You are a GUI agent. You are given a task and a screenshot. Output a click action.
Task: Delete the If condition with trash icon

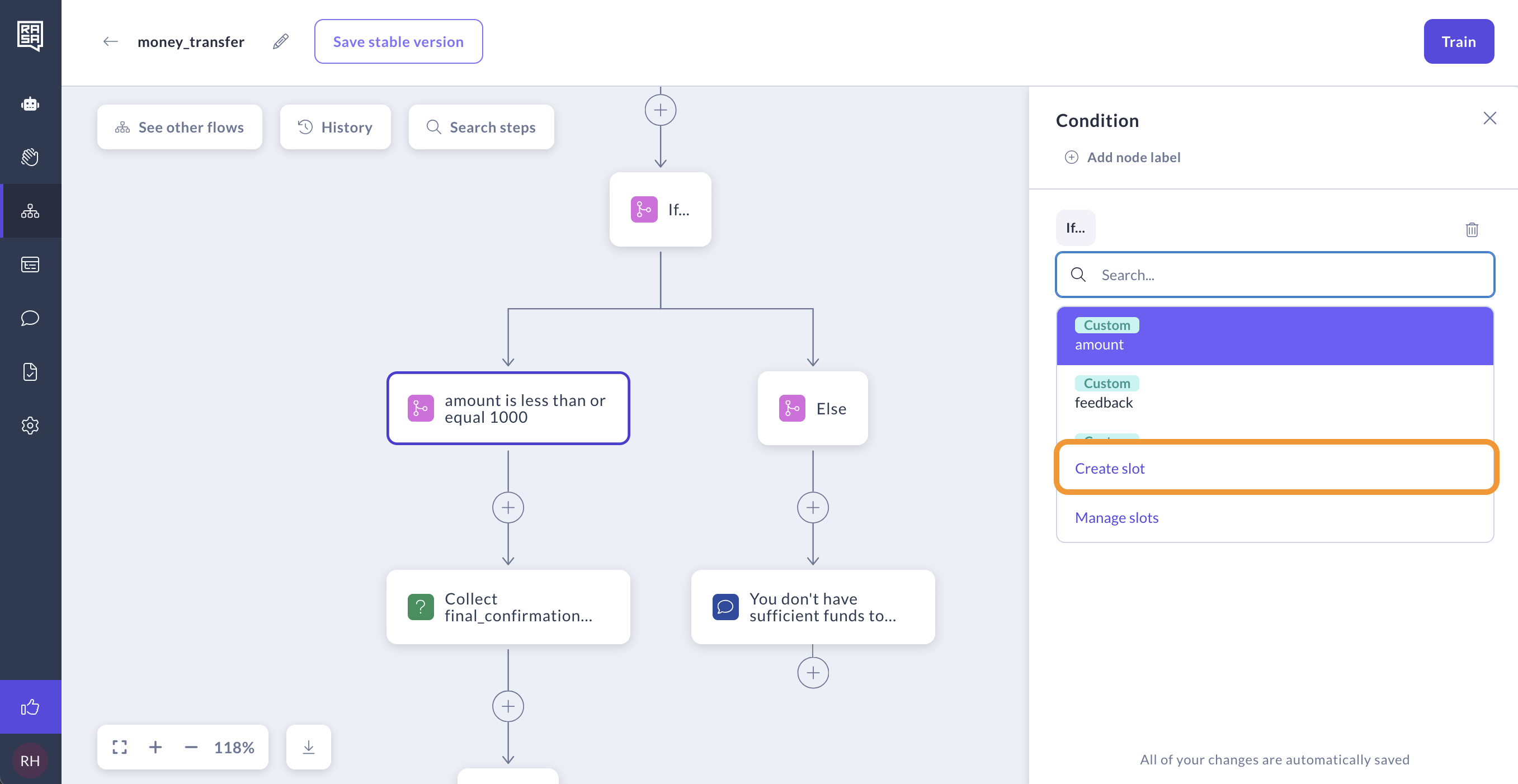[1472, 229]
